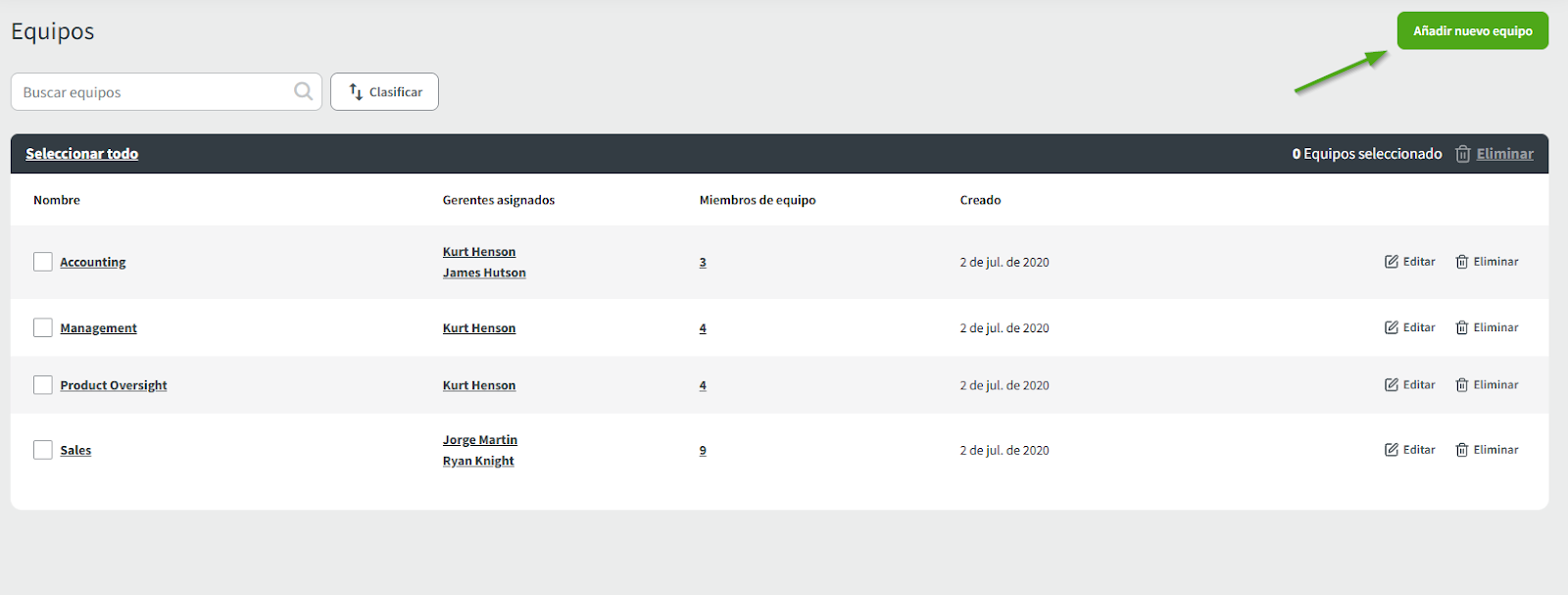Open manager Ryan Knight's link
Image resolution: width=1568 pixels, height=595 pixels.
pos(478,461)
